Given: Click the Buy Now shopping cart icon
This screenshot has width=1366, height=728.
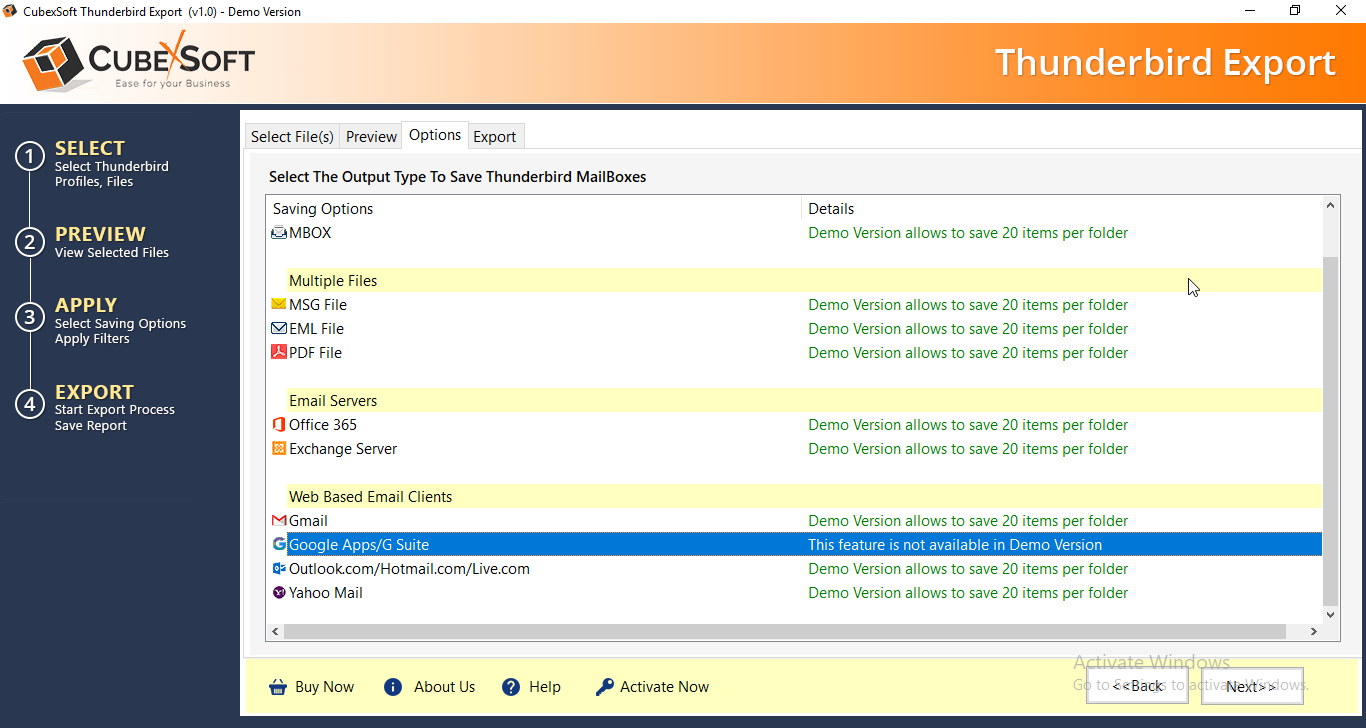Looking at the screenshot, I should click(x=278, y=687).
